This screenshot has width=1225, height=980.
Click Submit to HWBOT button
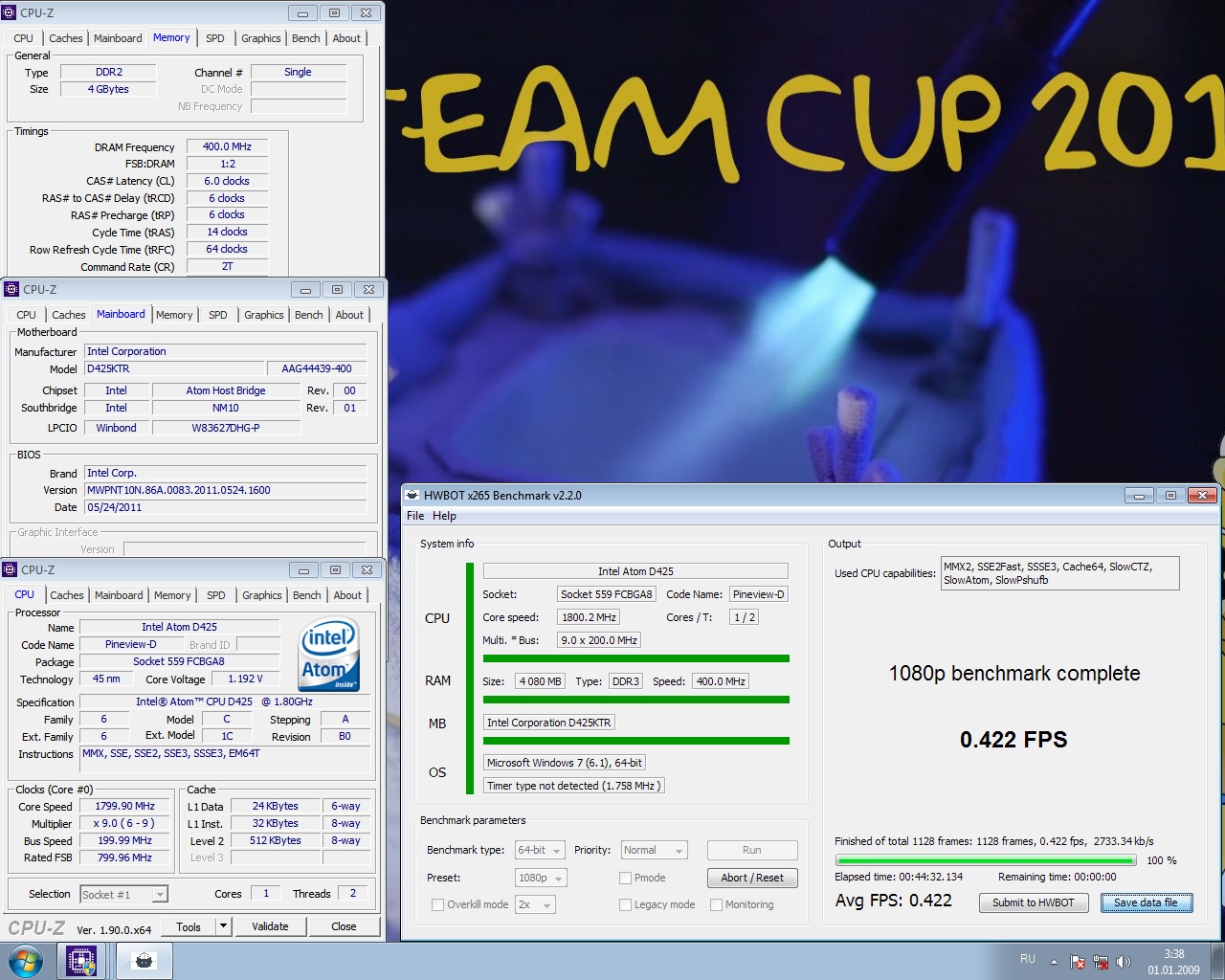pos(1034,902)
